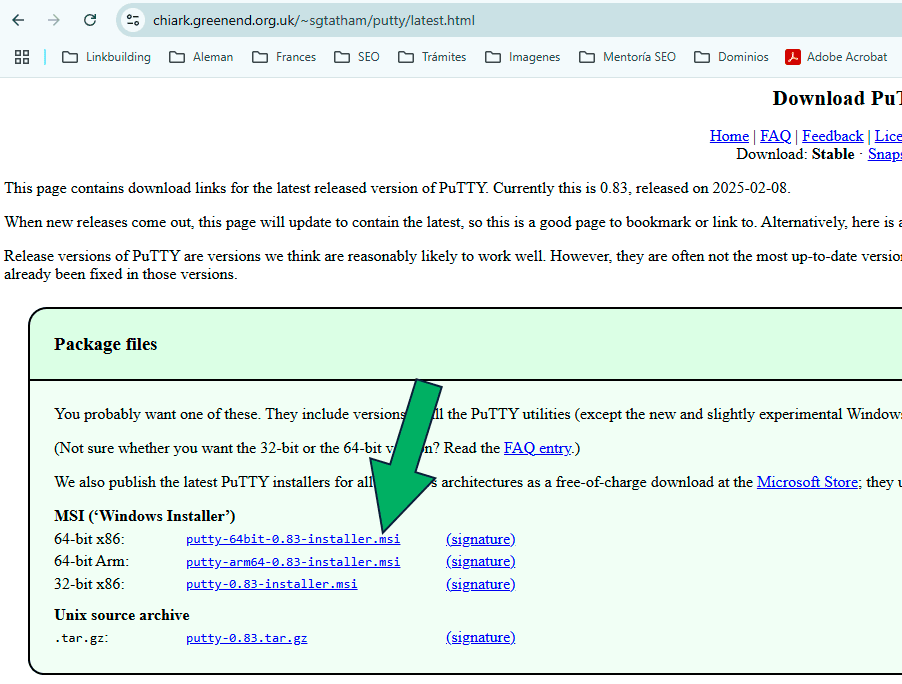Image resolution: width=902 pixels, height=684 pixels.
Task: Click the forward navigation arrow
Action: [x=52, y=19]
